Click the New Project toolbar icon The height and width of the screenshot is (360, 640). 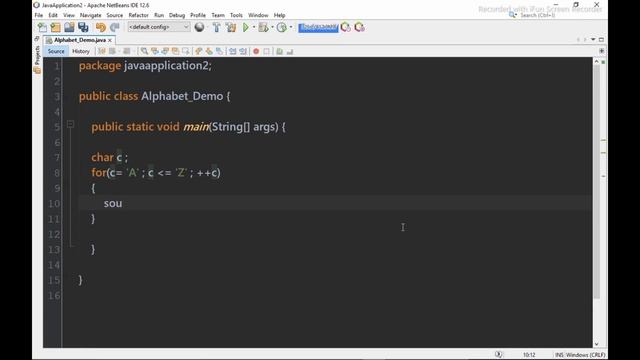tap(56, 27)
